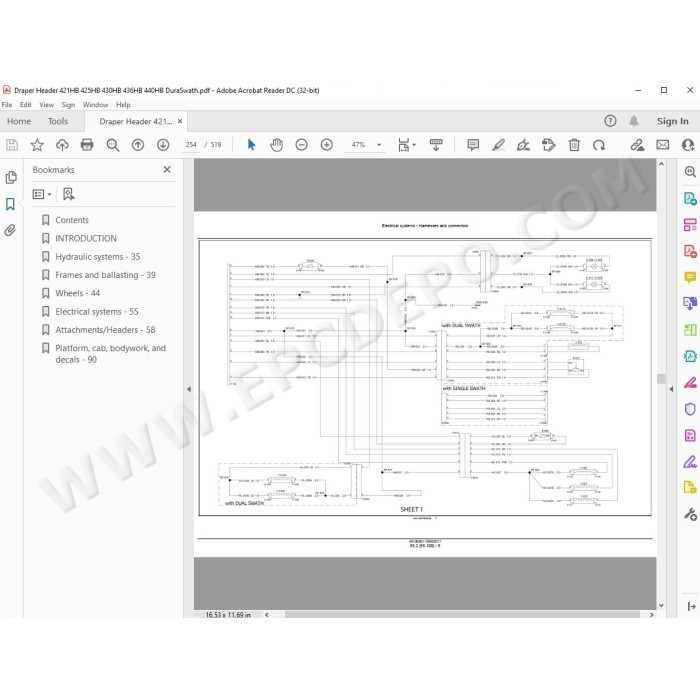This screenshot has height=700, width=700.
Task: Activate the Hand pan tool
Action: [277, 145]
